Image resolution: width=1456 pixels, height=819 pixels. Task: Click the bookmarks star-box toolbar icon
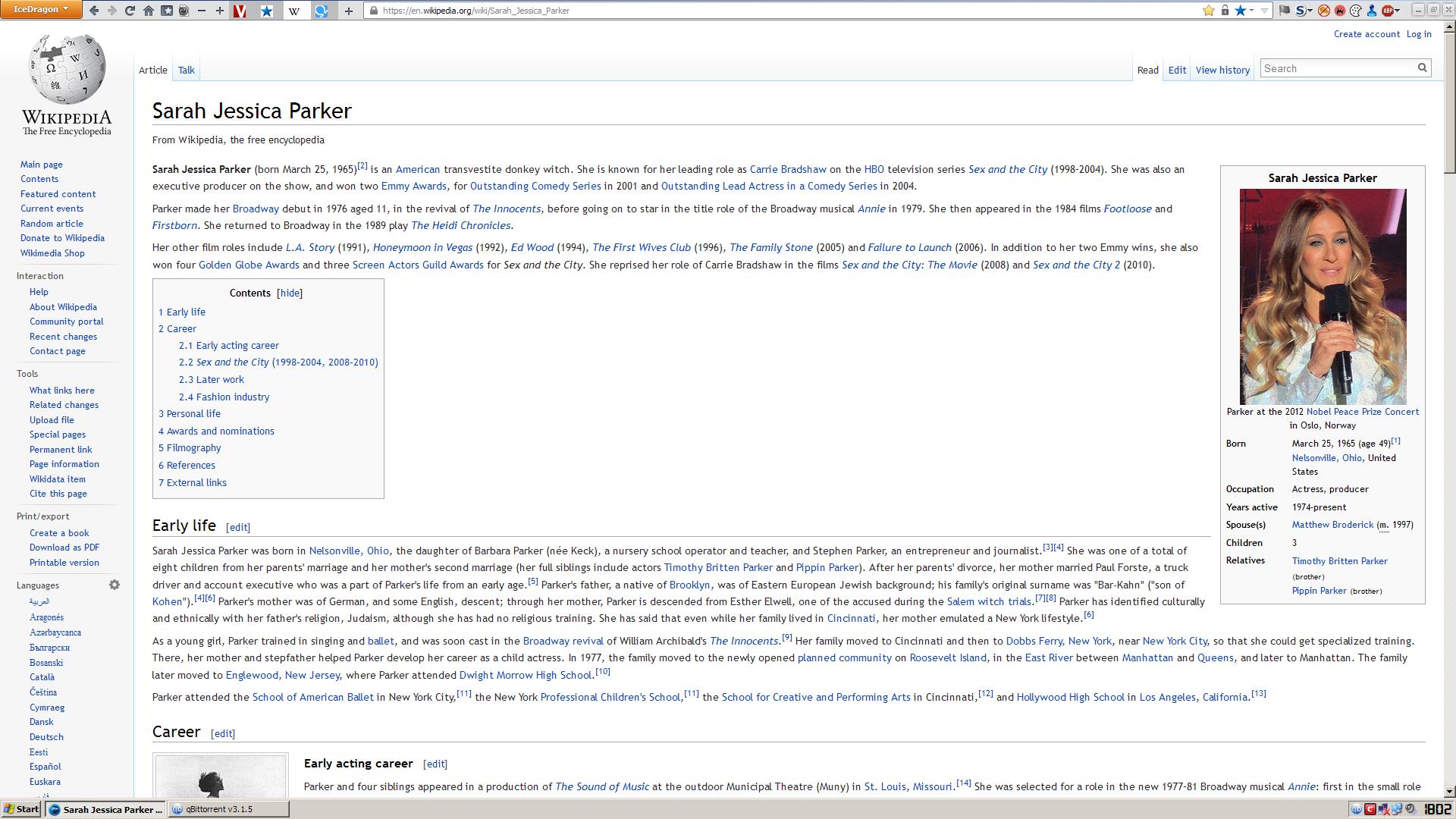(x=166, y=11)
